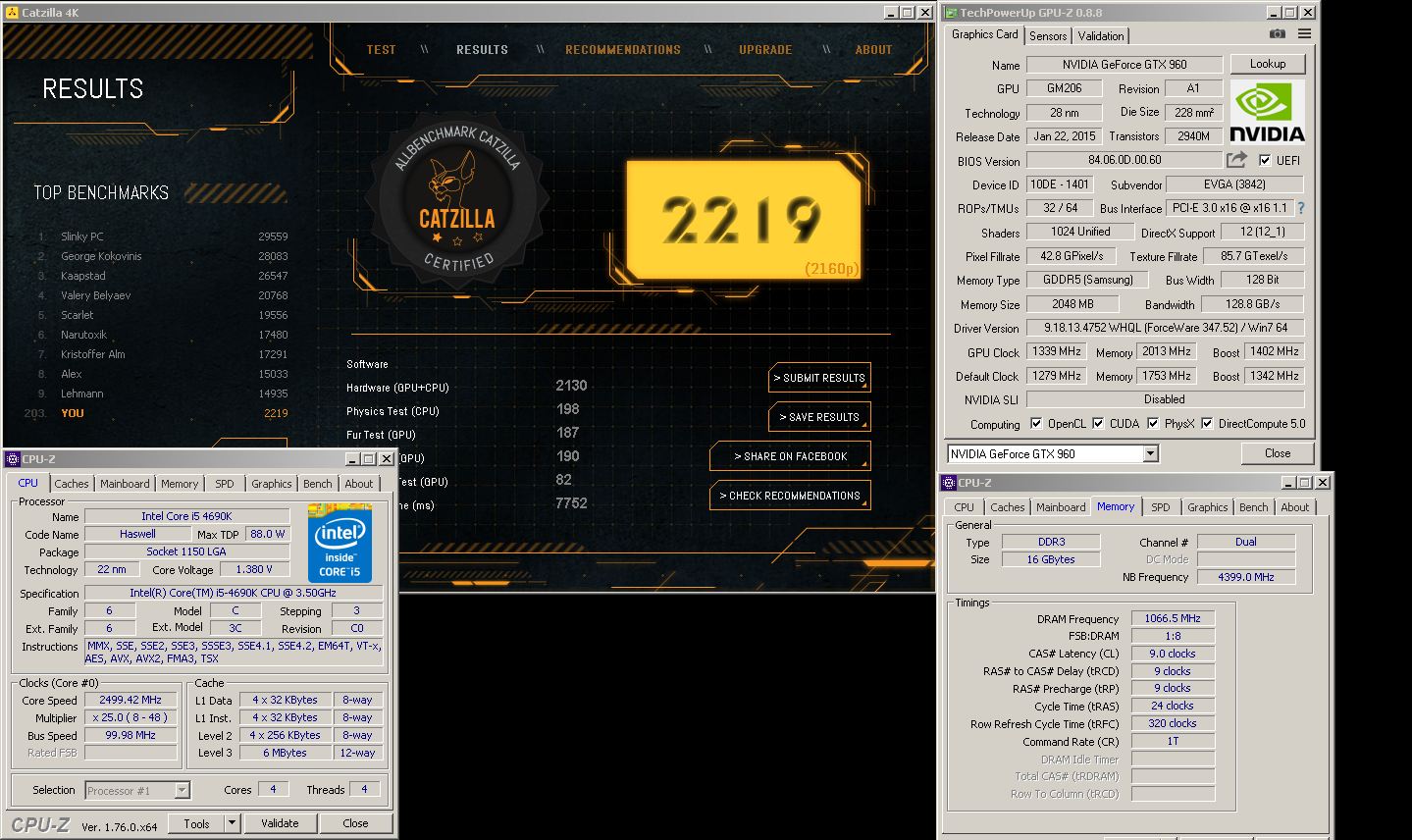The width and height of the screenshot is (1412, 840).
Task: Go to UPGRADE in Catzilla menu
Action: (x=765, y=50)
